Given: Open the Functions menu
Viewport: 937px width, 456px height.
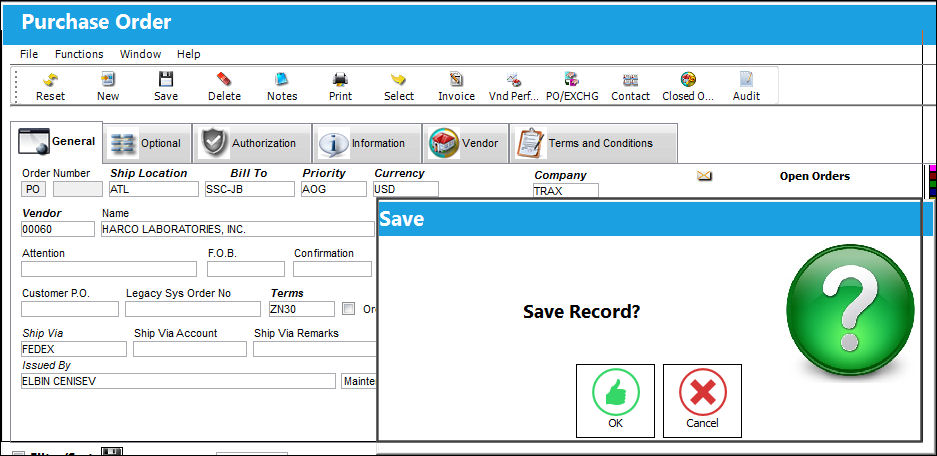Looking at the screenshot, I should point(79,54).
